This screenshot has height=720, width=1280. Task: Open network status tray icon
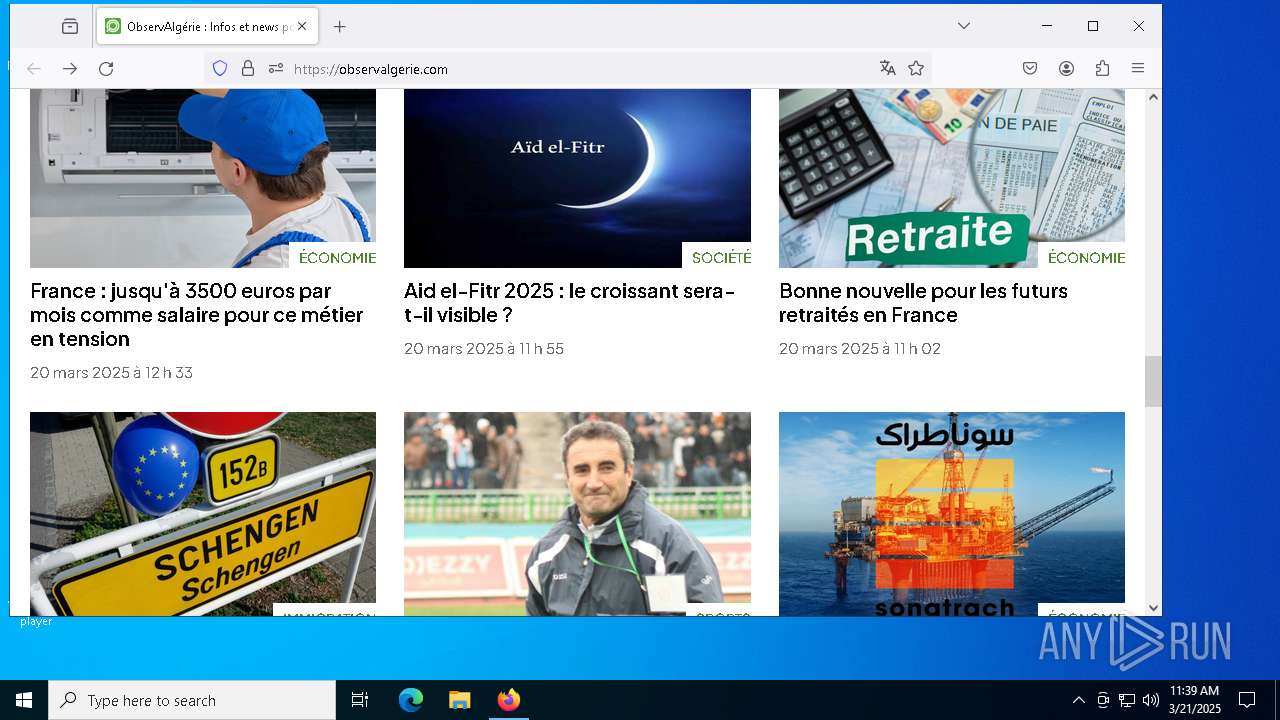[1127, 700]
